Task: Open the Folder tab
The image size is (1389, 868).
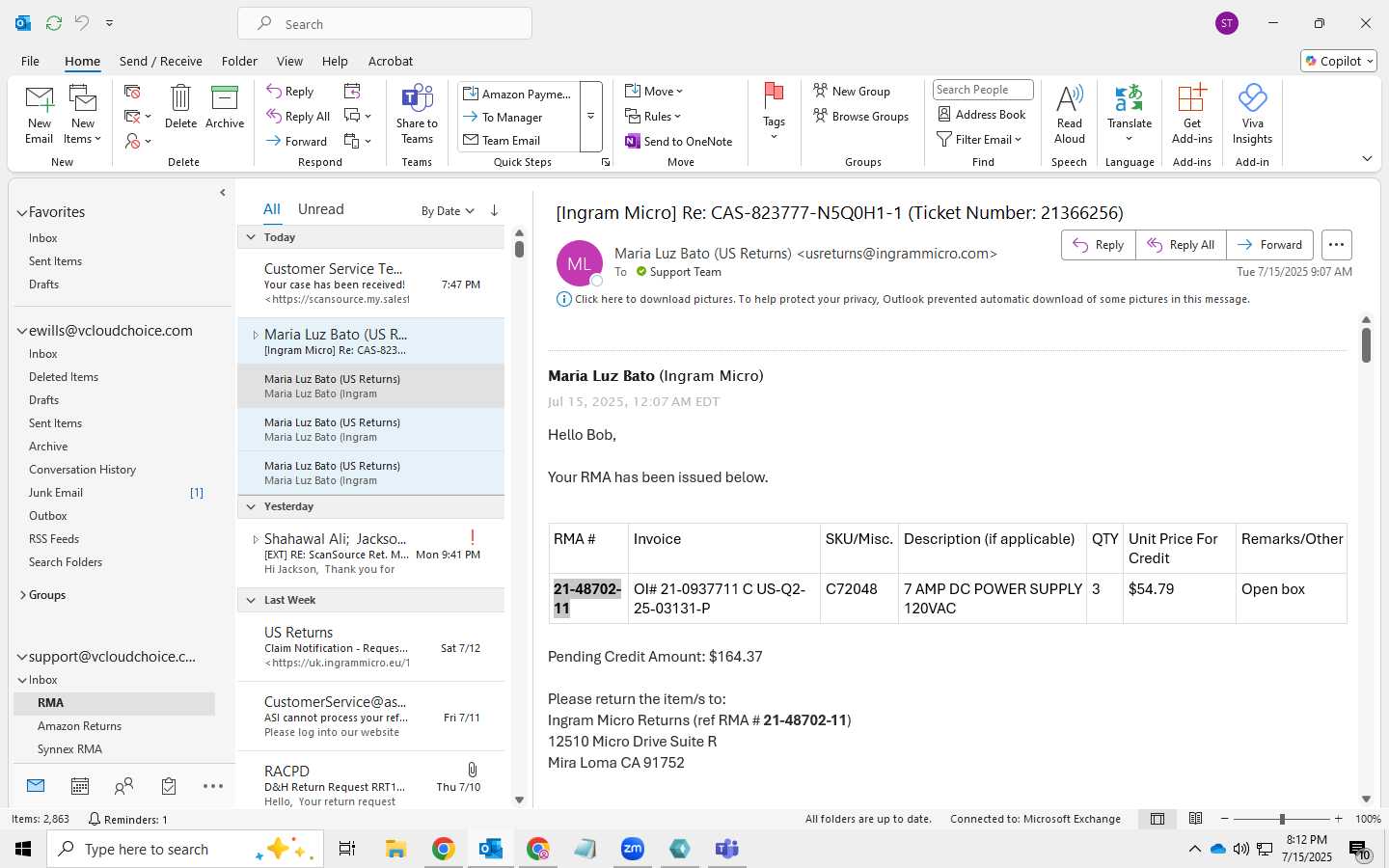Action: click(x=239, y=61)
